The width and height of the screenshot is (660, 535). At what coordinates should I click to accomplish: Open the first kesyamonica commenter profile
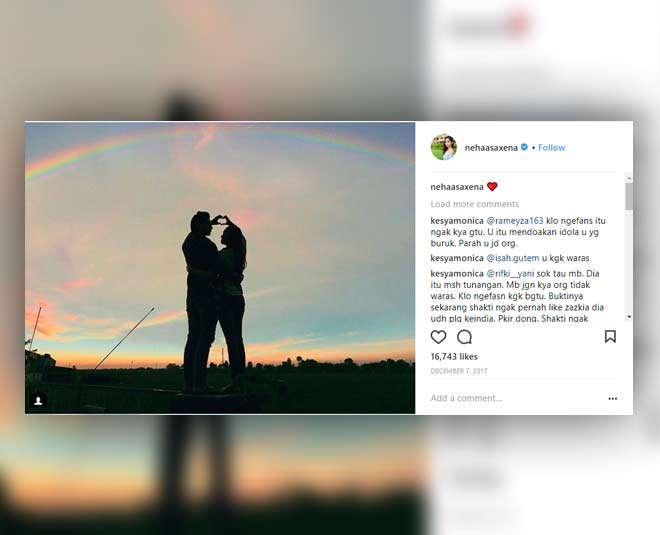(x=457, y=221)
